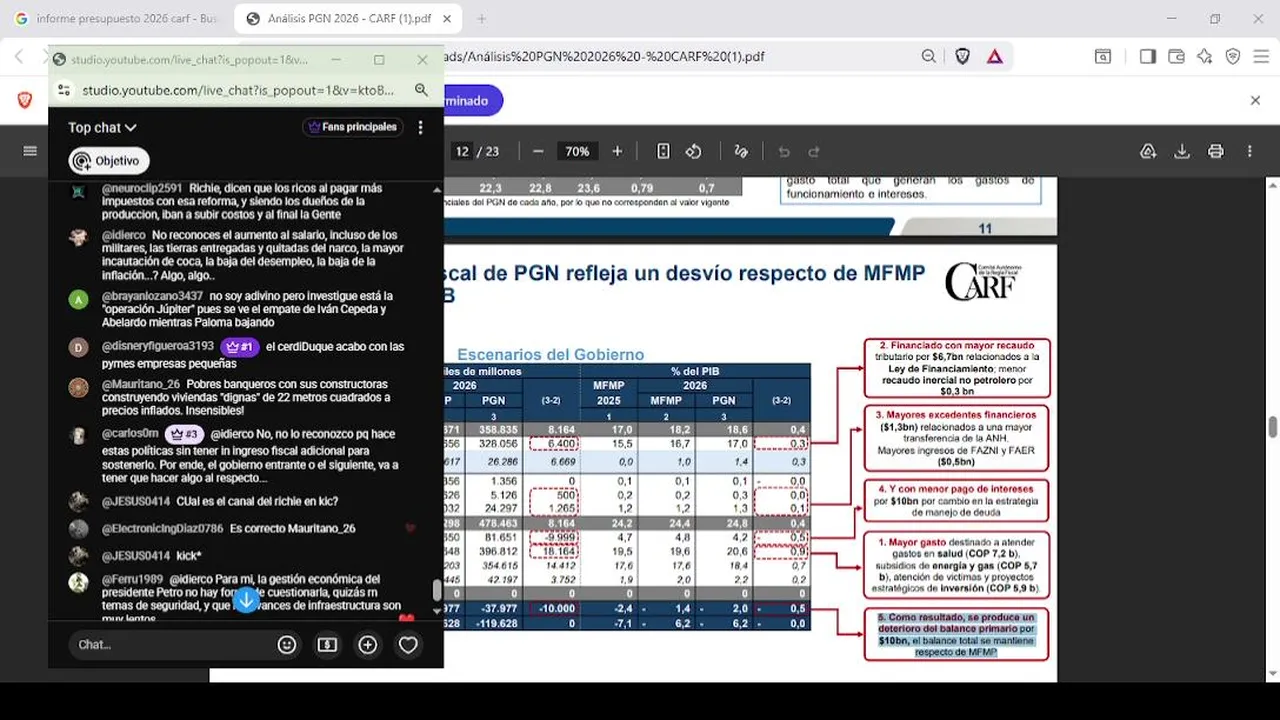Viewport: 1280px width, 720px height.
Task: Click 'Escenarios del Gobierno' heading in PDF
Action: click(551, 354)
